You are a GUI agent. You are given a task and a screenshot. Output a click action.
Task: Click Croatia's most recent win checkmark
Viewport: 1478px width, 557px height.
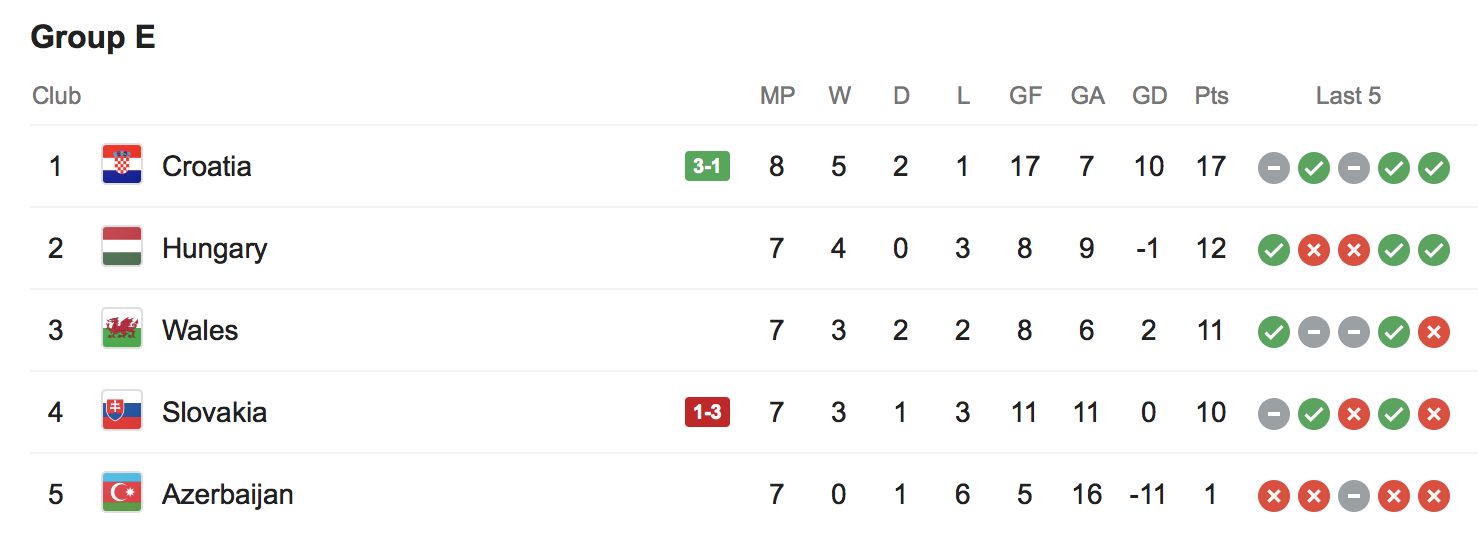click(x=1433, y=168)
